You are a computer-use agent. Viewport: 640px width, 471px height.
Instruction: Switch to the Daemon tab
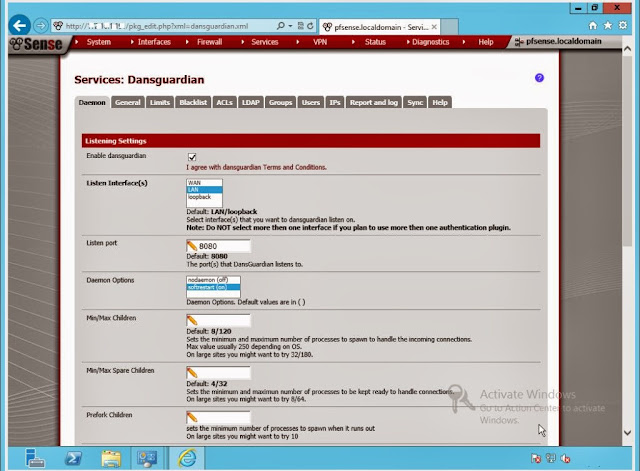coord(92,102)
